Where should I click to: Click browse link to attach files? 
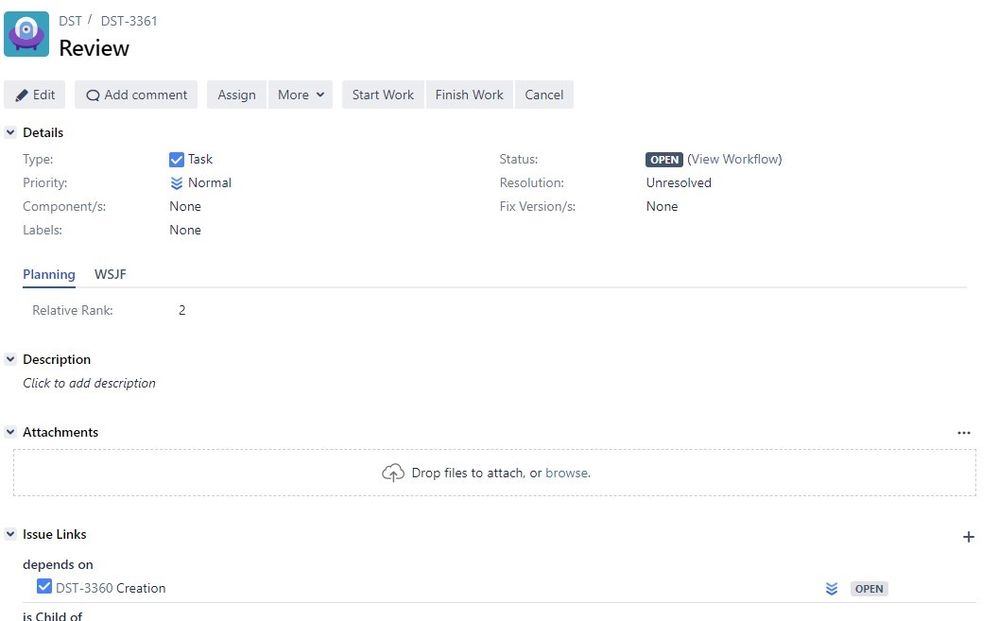pos(567,473)
